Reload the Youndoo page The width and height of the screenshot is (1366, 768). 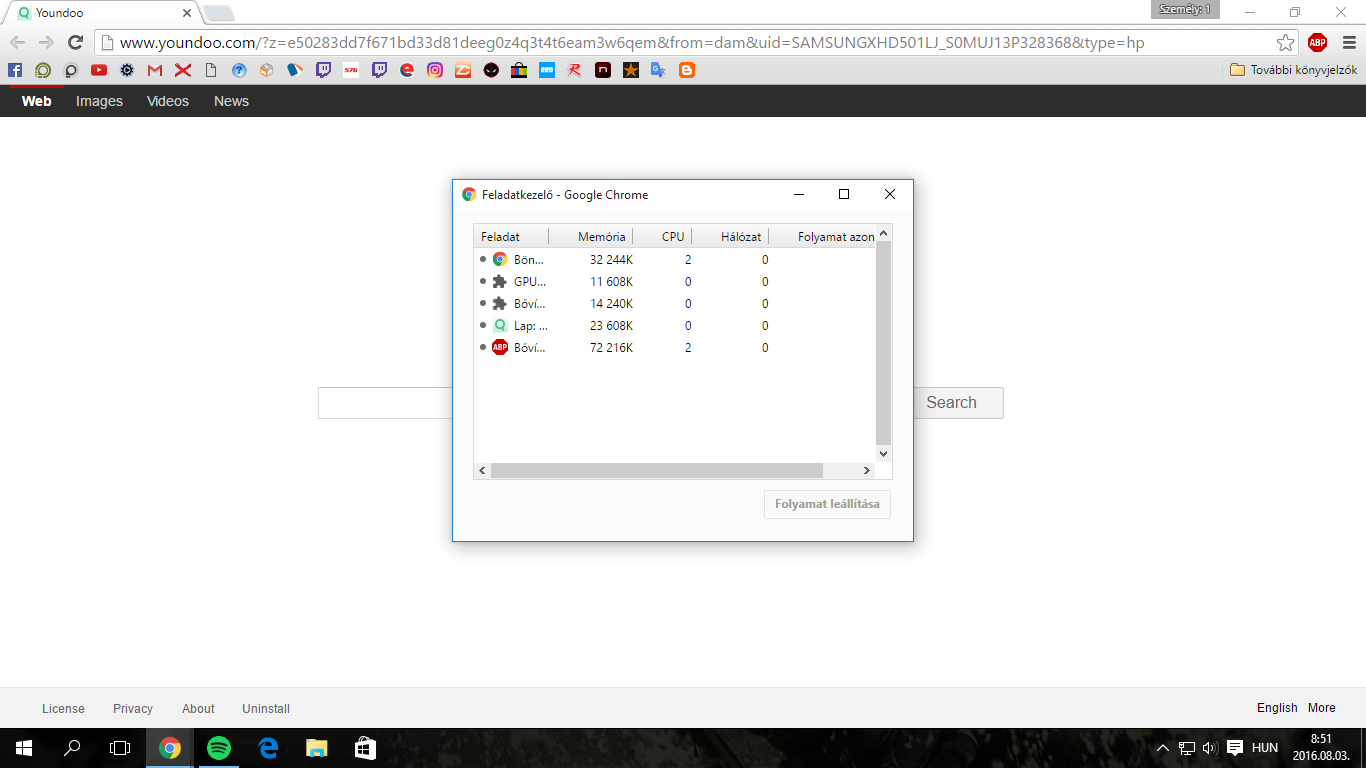click(x=75, y=42)
